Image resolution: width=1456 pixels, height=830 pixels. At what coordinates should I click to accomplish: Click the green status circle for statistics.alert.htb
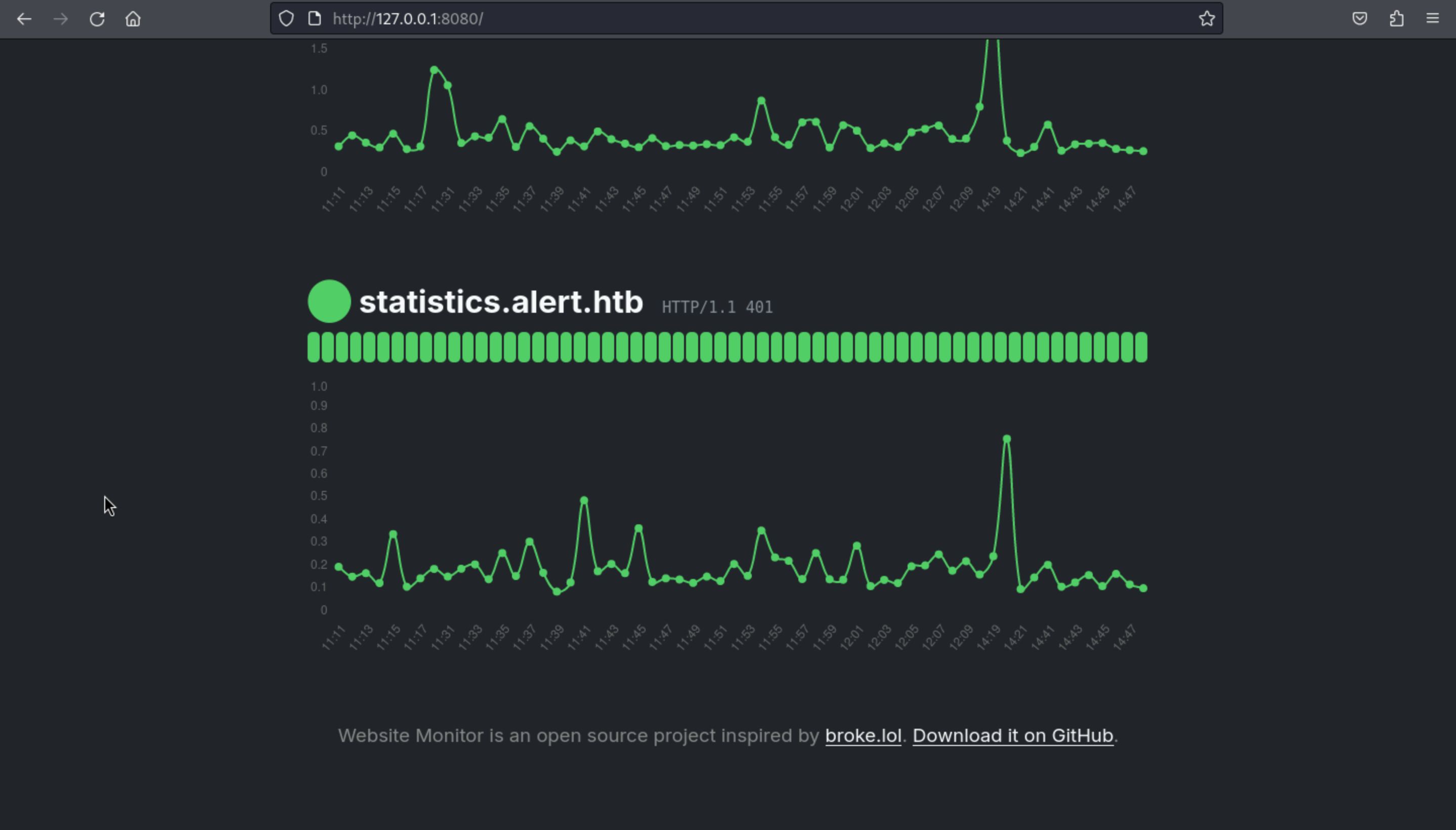[329, 302]
